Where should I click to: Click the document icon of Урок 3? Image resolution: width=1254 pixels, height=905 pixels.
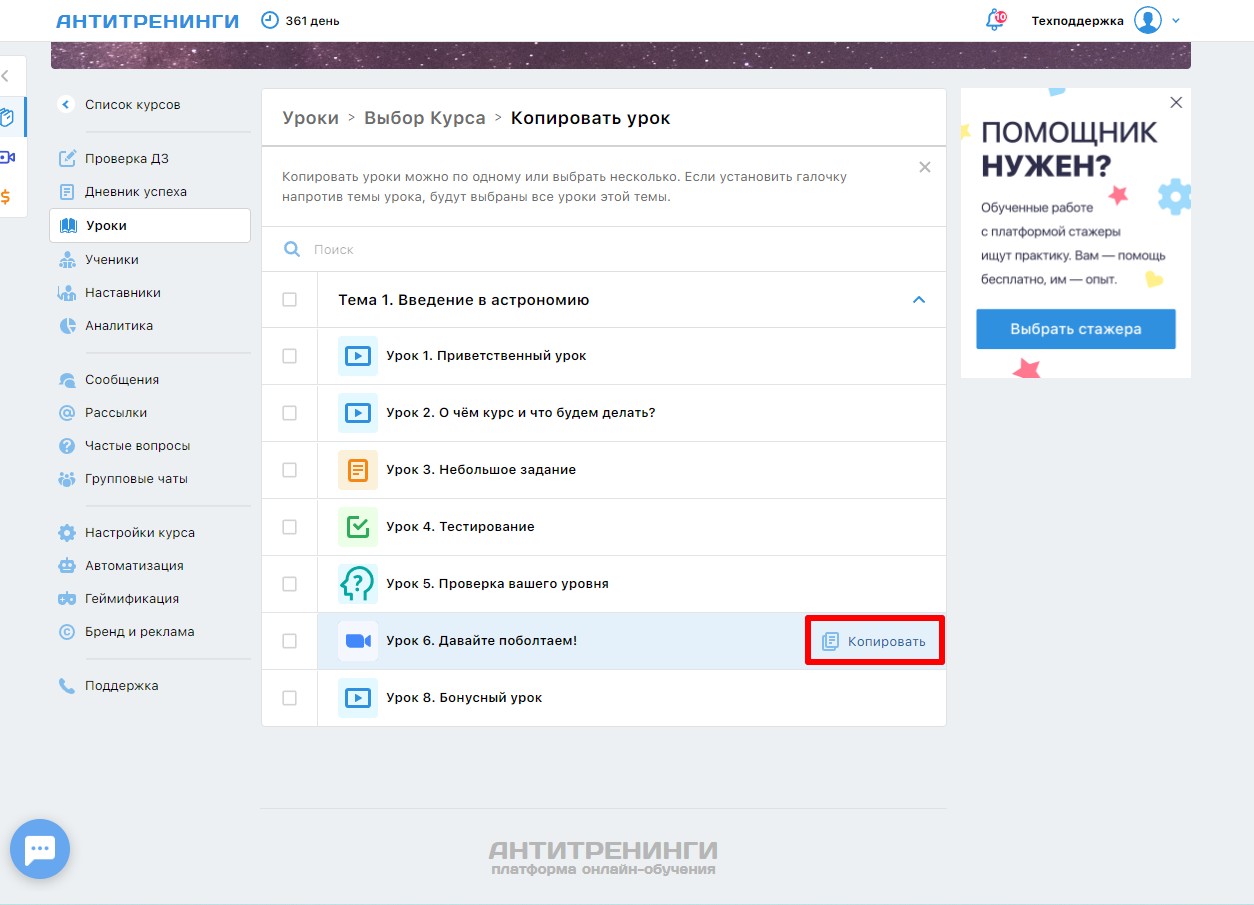(357, 470)
